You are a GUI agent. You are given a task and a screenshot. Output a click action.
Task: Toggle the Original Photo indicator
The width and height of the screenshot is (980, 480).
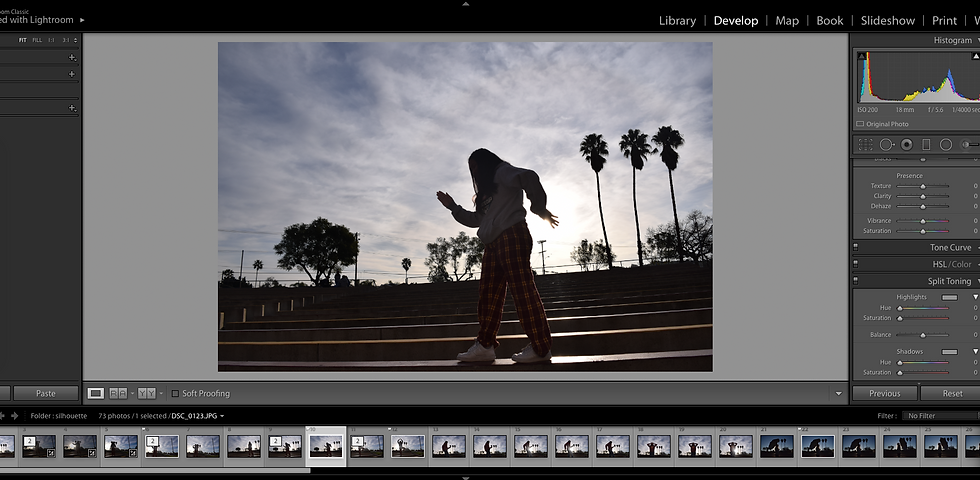click(860, 124)
